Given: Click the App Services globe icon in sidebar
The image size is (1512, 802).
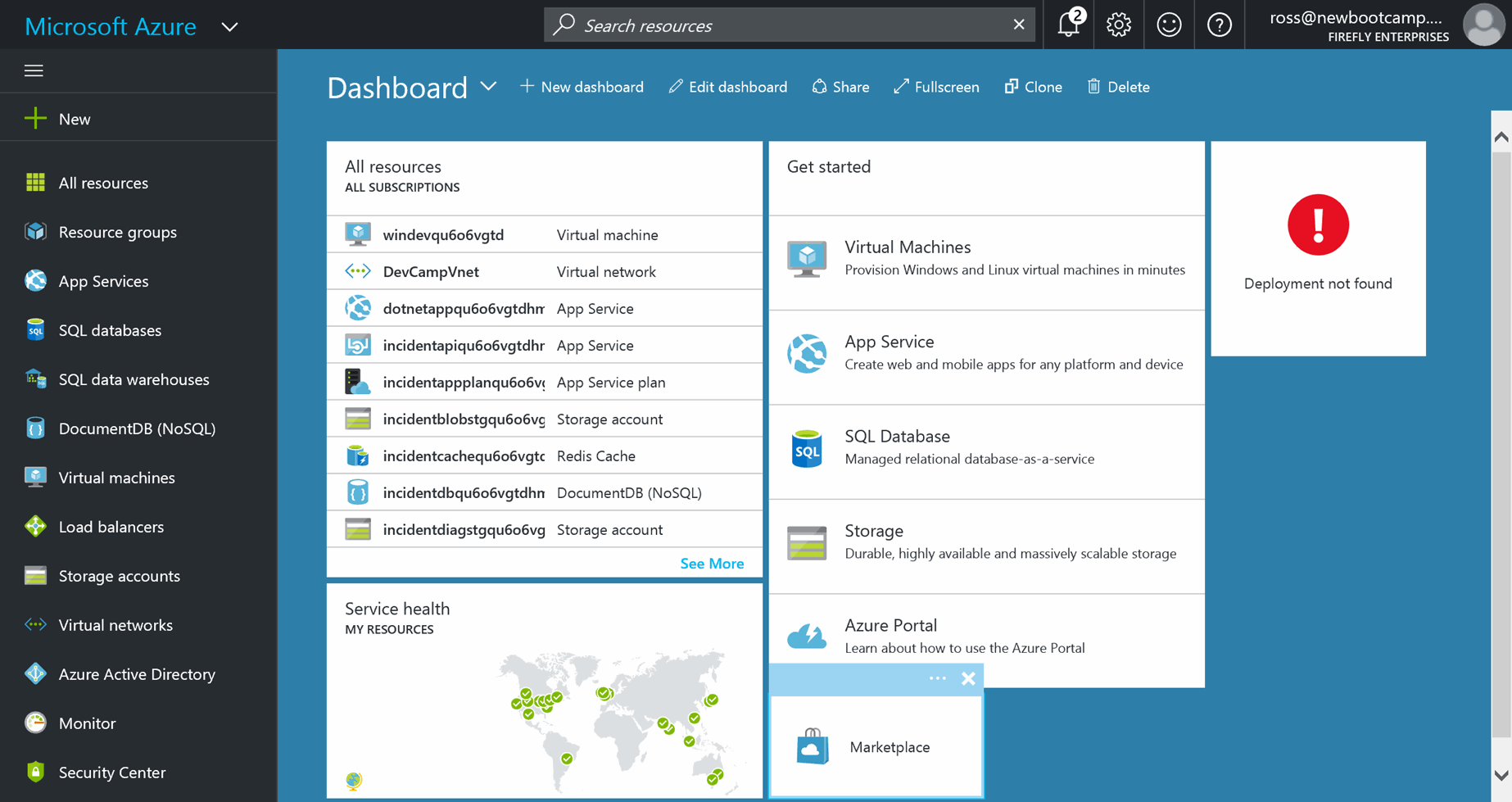Looking at the screenshot, I should point(35,280).
